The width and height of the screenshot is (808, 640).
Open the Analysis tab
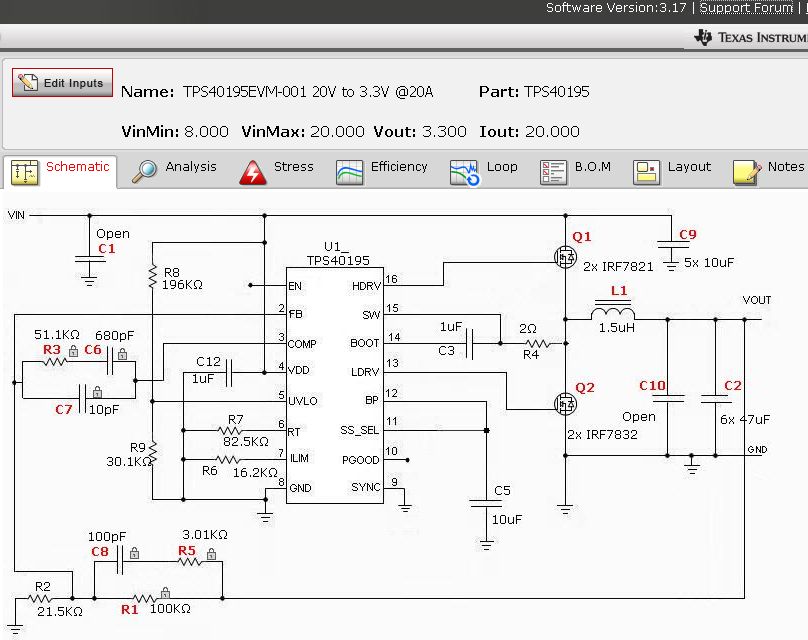pos(174,172)
